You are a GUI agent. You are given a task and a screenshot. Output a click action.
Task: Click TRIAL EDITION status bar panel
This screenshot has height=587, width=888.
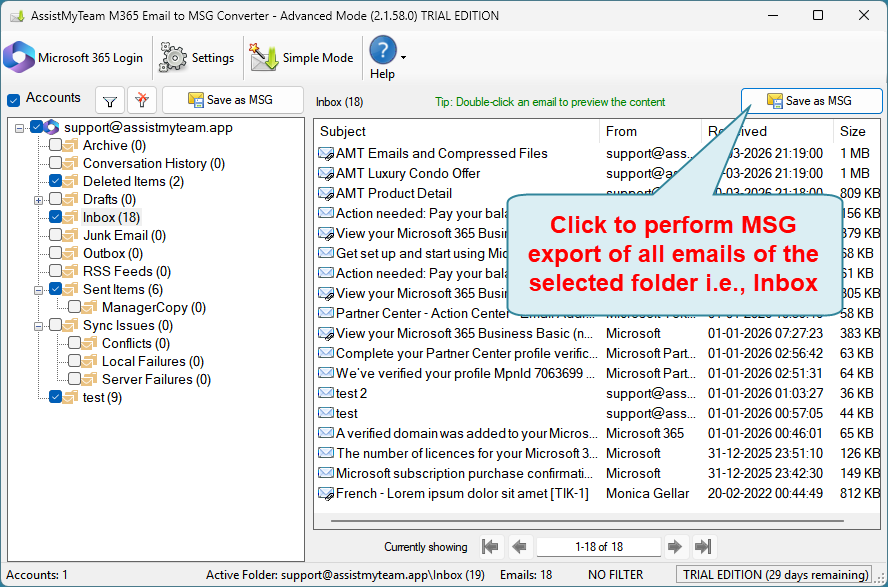775,575
